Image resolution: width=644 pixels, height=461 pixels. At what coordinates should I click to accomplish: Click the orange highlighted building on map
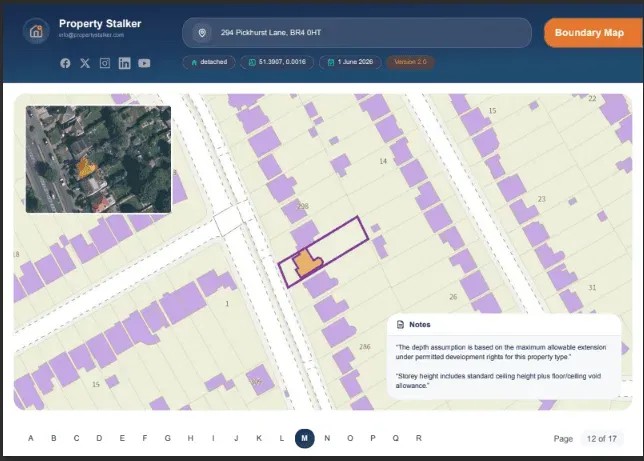tap(307, 263)
